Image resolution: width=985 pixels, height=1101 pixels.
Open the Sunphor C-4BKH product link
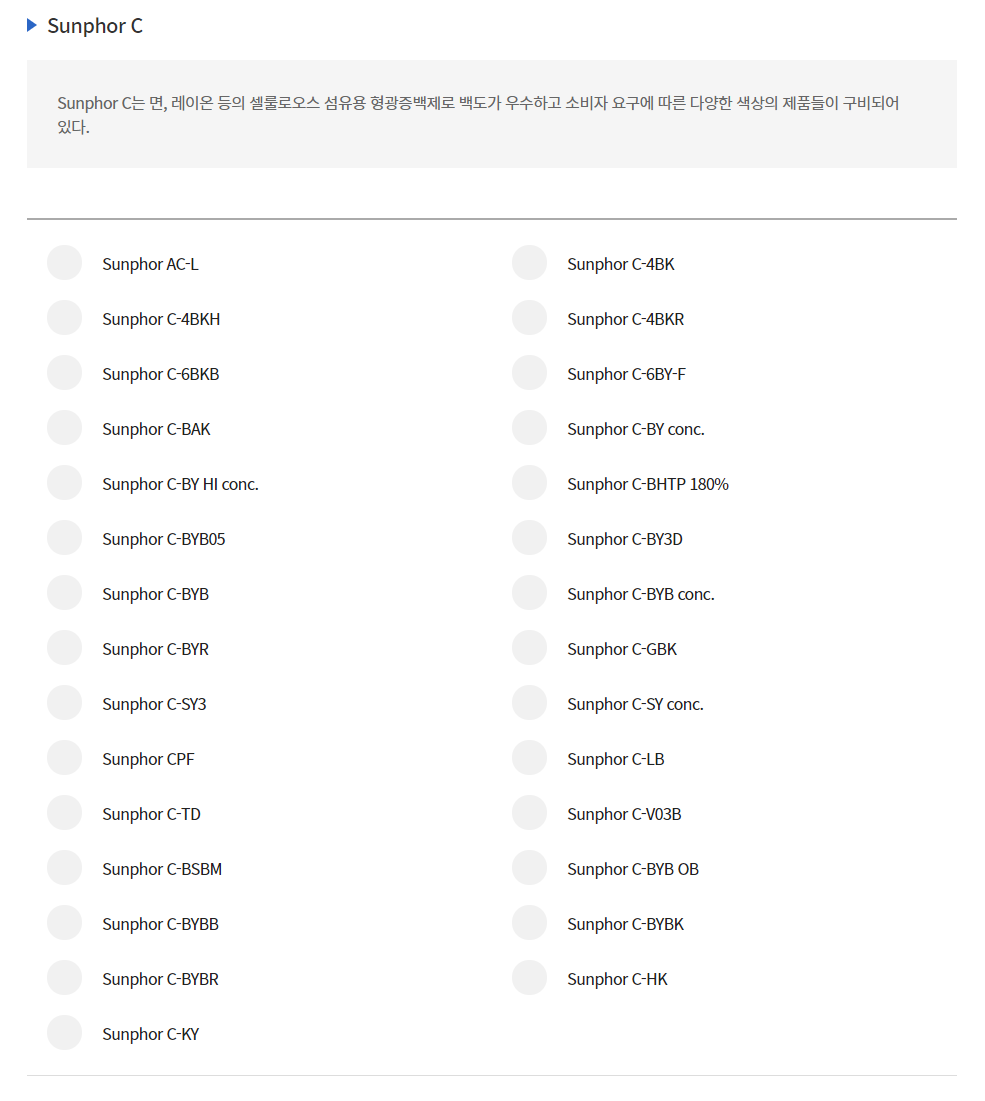(161, 319)
